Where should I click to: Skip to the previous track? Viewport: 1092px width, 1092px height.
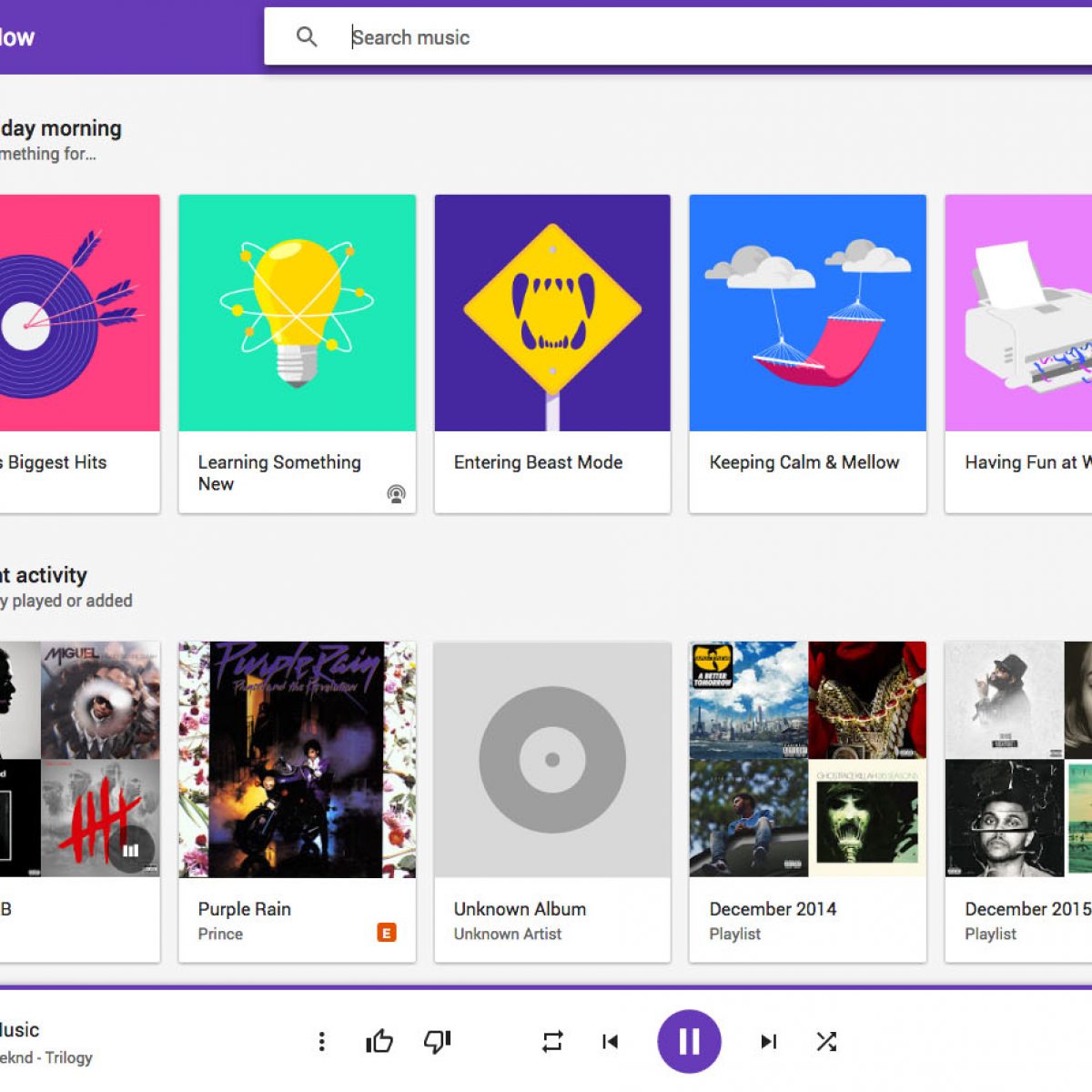coord(610,1041)
